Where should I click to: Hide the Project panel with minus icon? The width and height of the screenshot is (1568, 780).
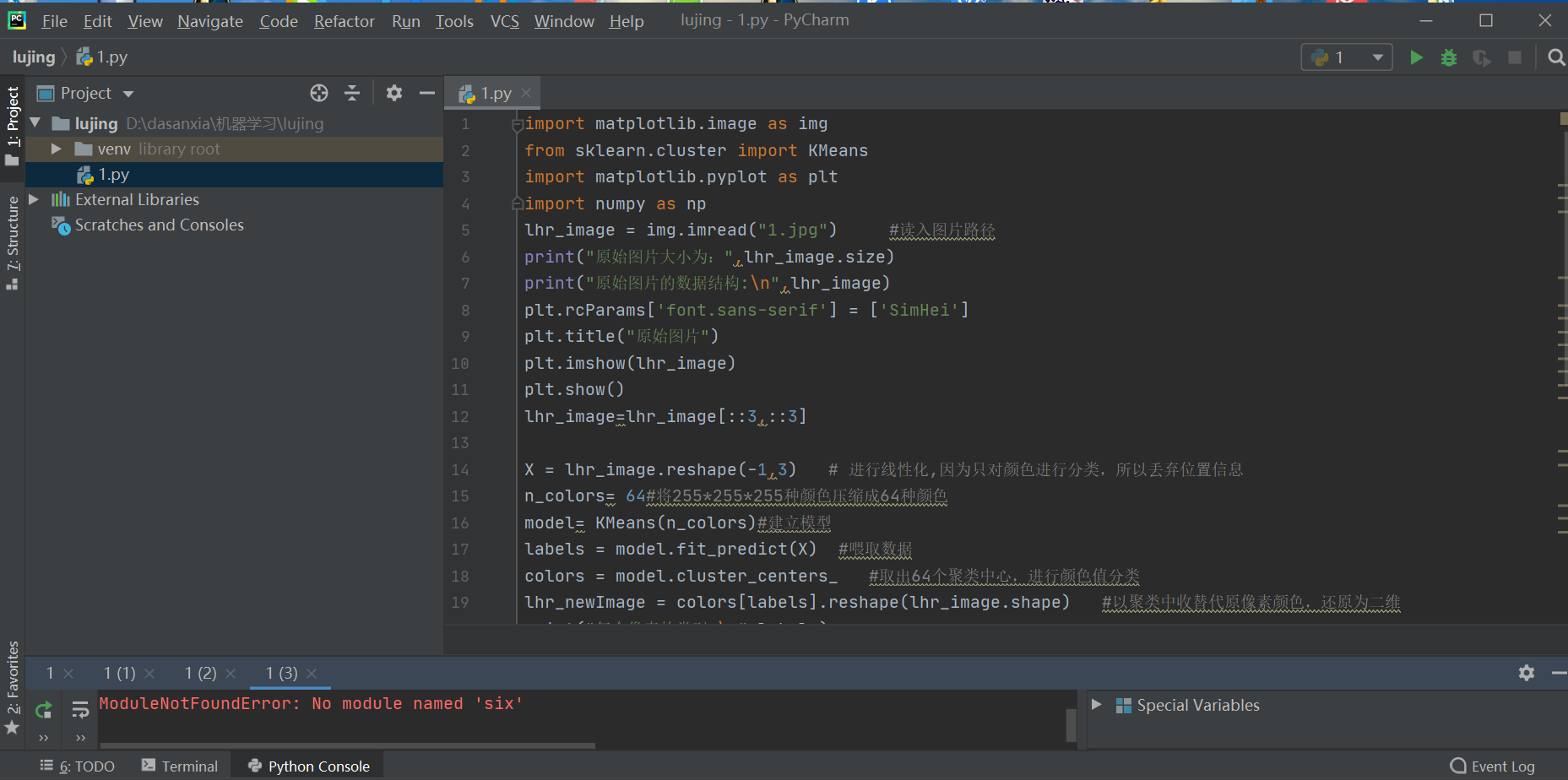click(x=427, y=93)
